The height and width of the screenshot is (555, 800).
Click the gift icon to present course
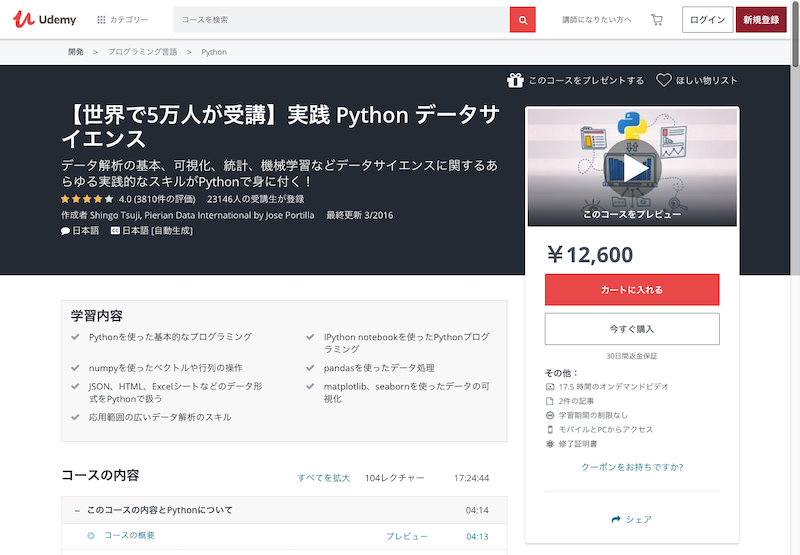pos(515,80)
